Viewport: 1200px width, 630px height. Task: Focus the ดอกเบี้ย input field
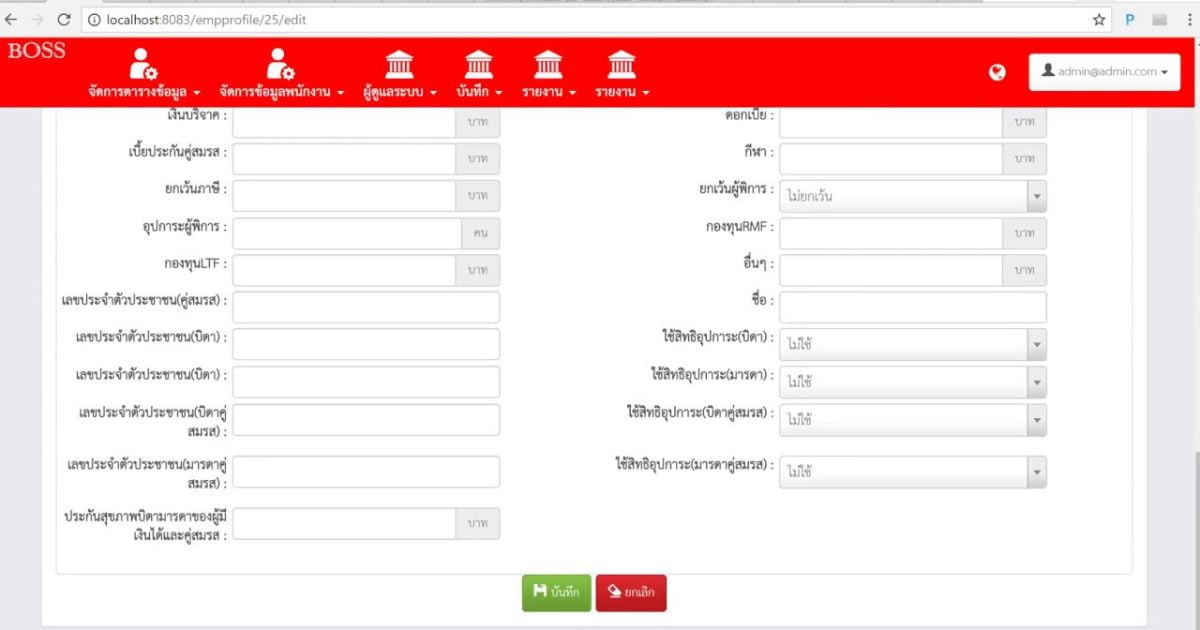pyautogui.click(x=891, y=121)
